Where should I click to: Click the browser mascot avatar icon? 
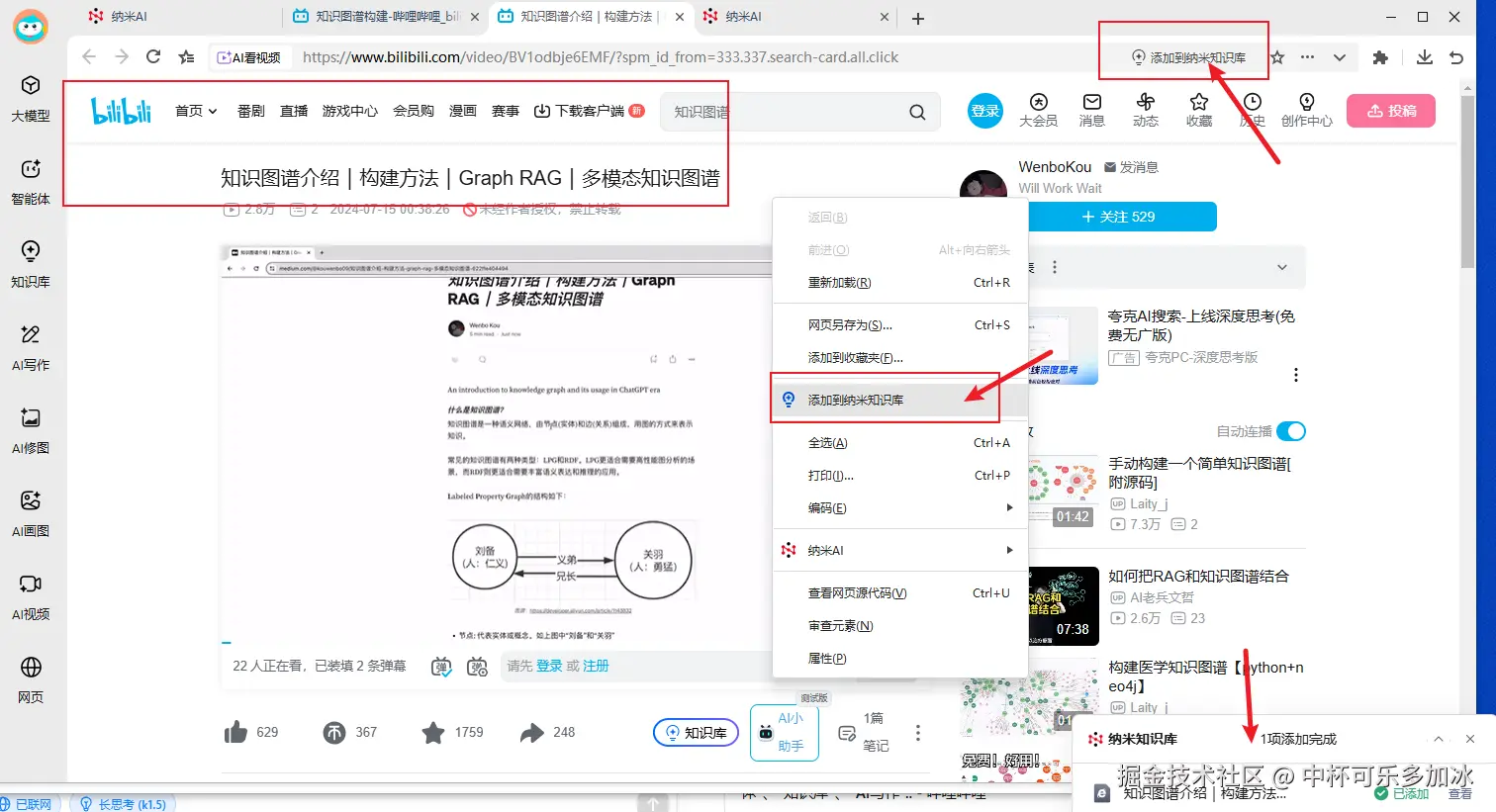(31, 27)
